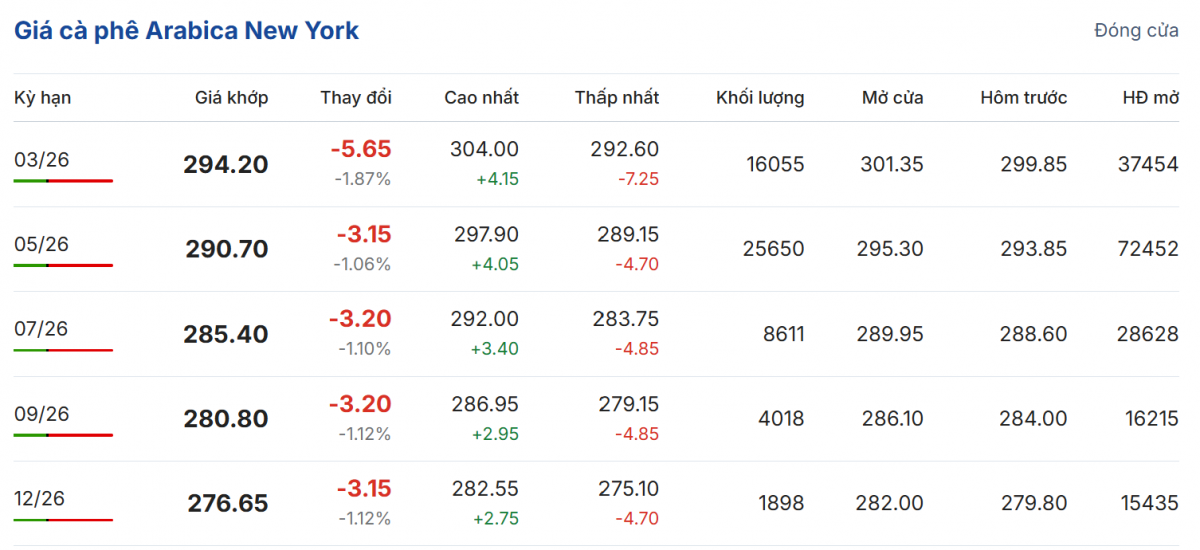
Task: Click the -3.15 change value for 05/26
Action: click(363, 235)
